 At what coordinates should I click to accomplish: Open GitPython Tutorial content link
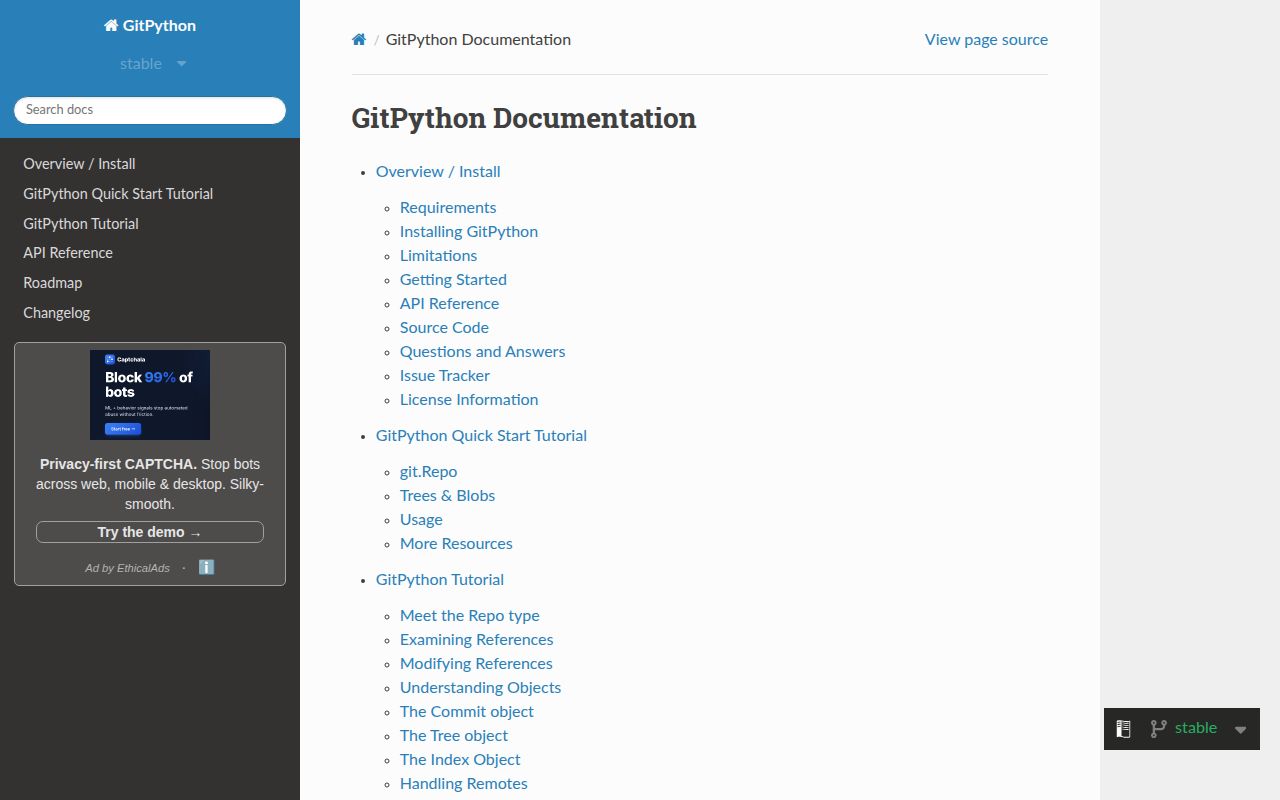(440, 580)
